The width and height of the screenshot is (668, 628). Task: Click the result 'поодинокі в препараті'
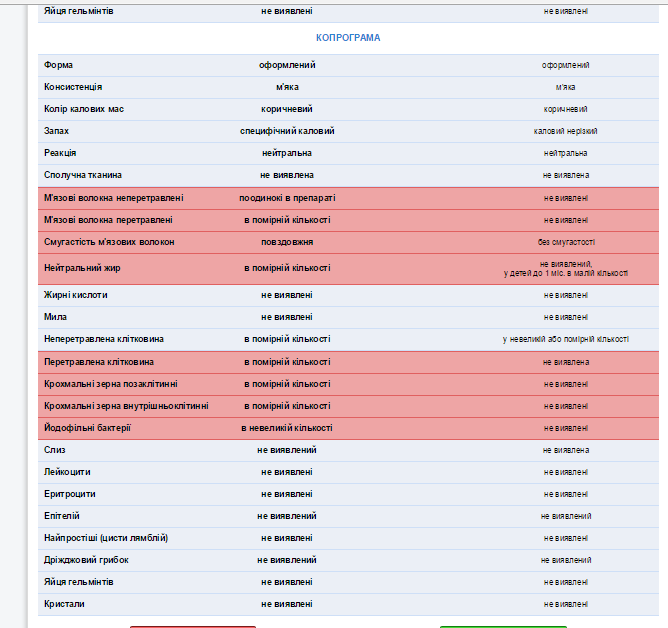(287, 198)
